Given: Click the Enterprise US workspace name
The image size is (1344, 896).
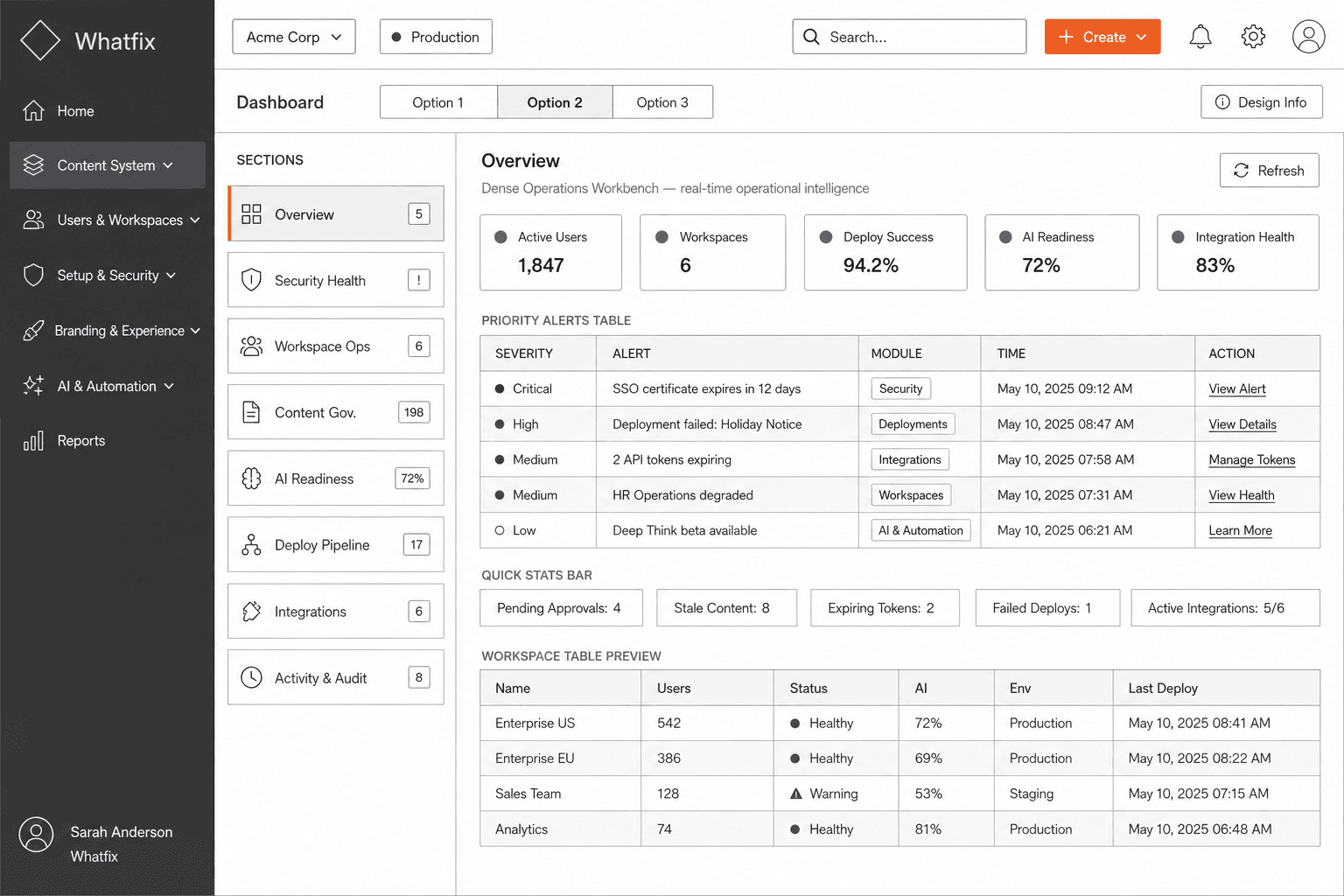Looking at the screenshot, I should point(535,724).
